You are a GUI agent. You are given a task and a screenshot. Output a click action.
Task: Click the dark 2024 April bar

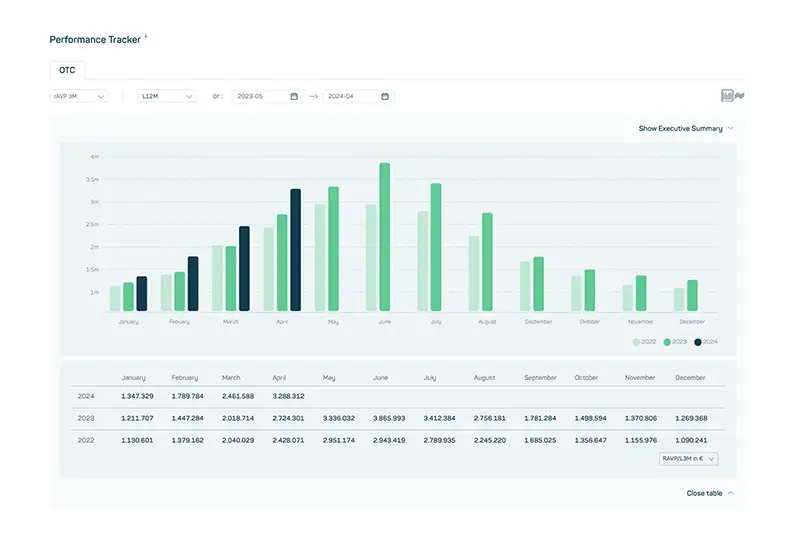coord(295,250)
